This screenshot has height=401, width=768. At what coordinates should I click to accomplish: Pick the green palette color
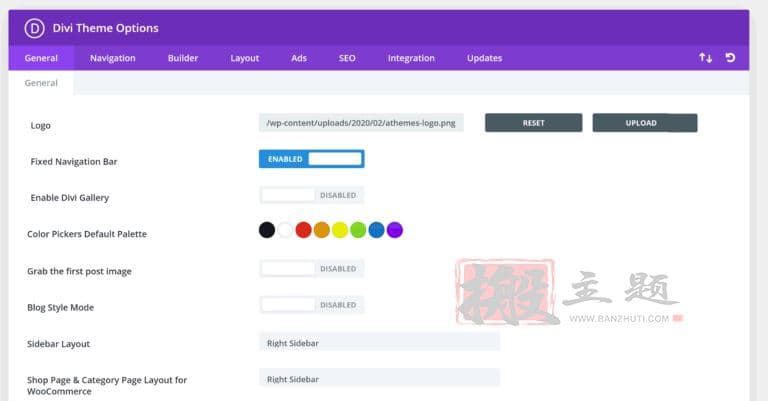coord(358,230)
